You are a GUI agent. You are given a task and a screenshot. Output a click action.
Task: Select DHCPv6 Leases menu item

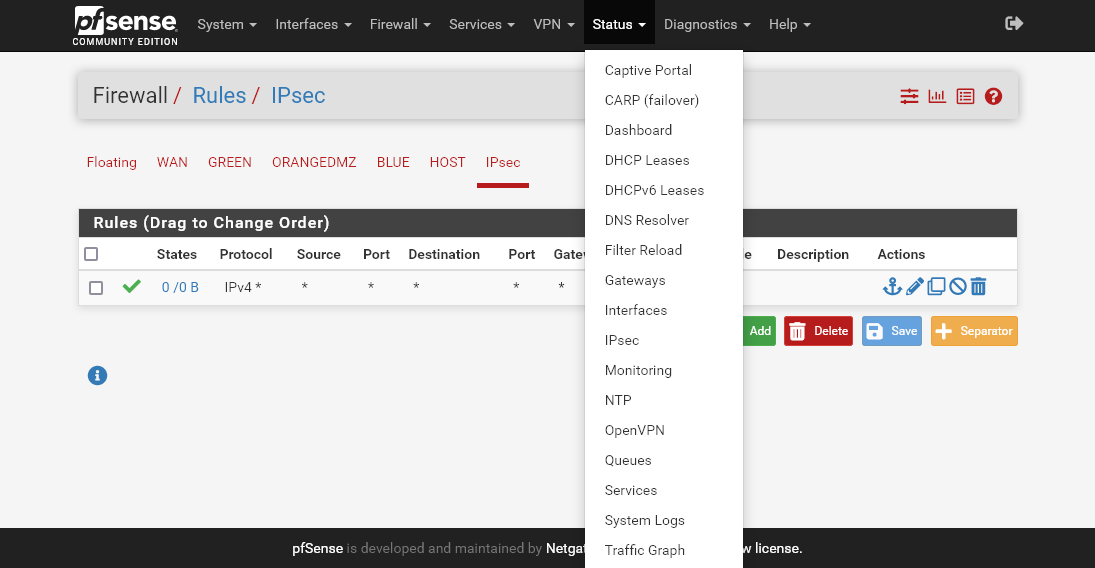tap(663, 191)
